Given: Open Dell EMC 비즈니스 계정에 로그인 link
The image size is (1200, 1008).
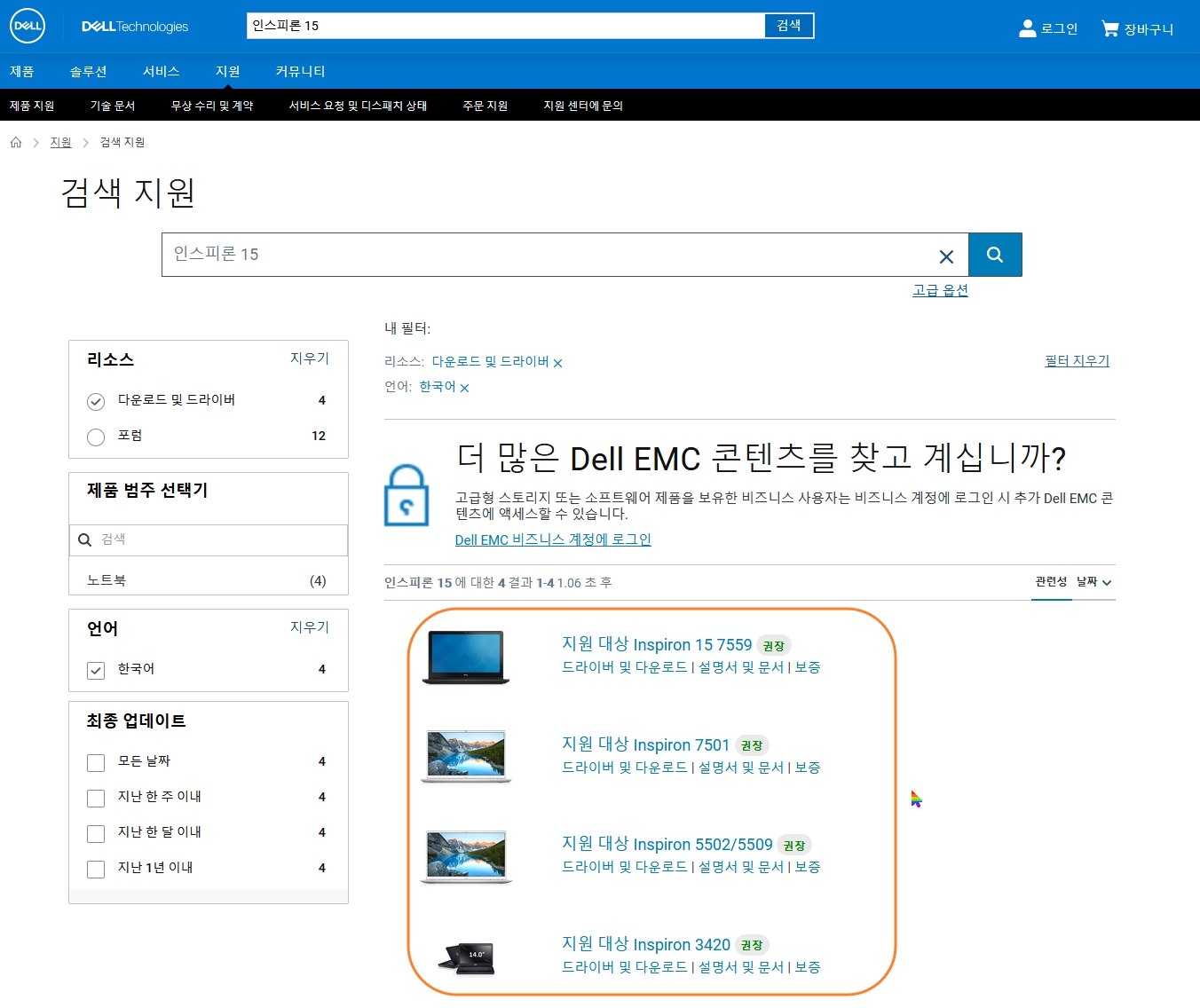Looking at the screenshot, I should pos(552,539).
